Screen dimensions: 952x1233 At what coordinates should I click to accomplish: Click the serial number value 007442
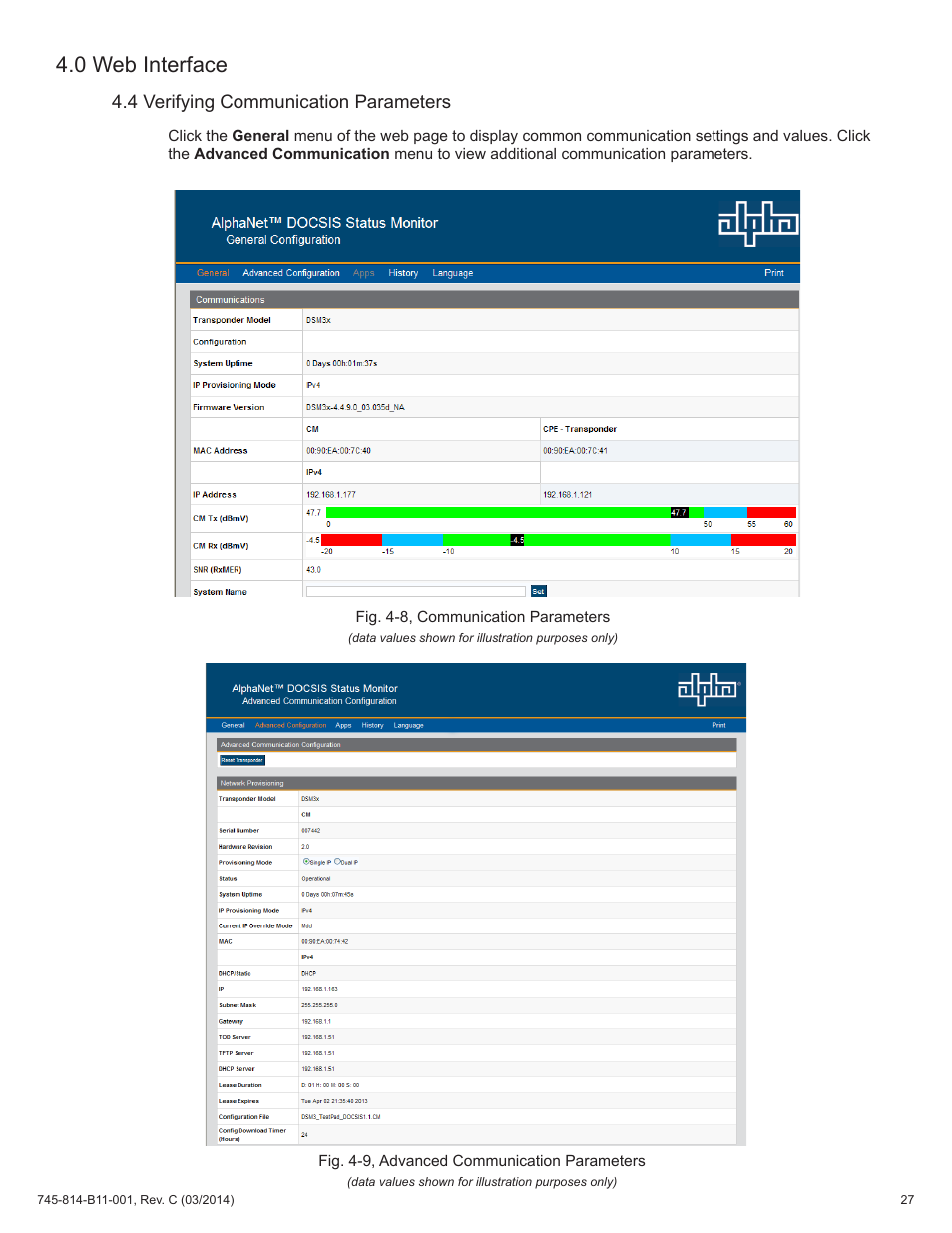point(311,831)
